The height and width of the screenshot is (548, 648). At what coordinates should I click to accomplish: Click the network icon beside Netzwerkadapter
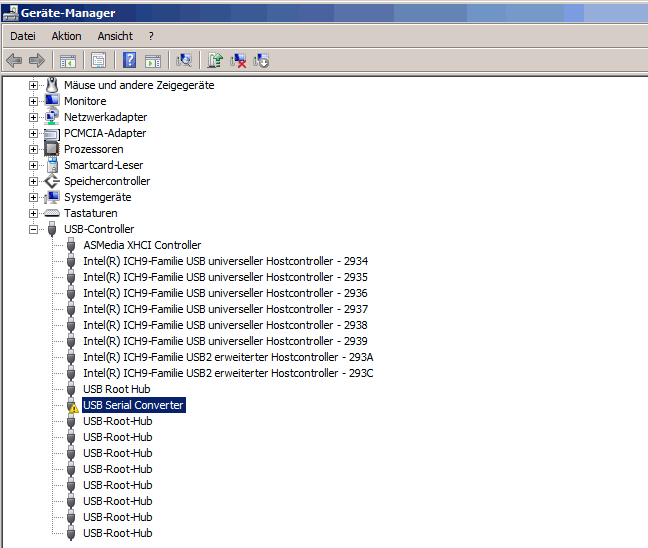pyautogui.click(x=52, y=117)
